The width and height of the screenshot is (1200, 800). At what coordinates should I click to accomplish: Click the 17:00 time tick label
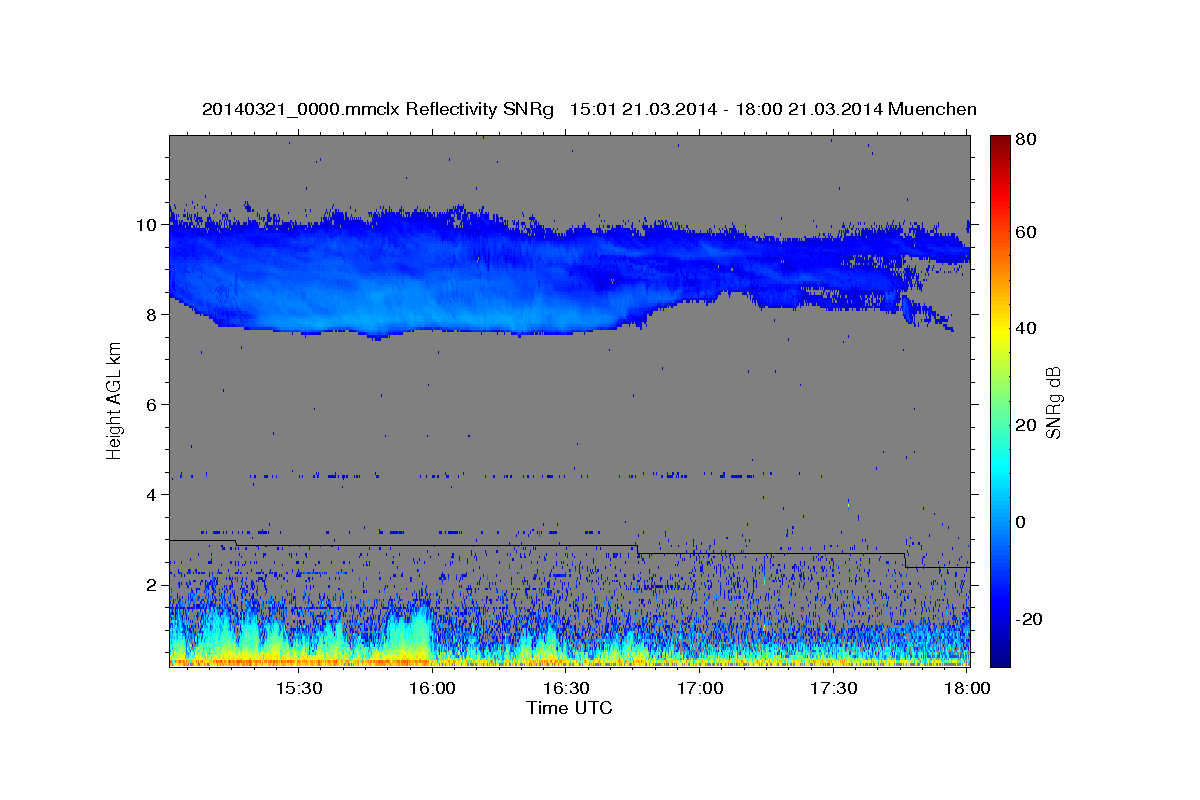click(x=700, y=689)
